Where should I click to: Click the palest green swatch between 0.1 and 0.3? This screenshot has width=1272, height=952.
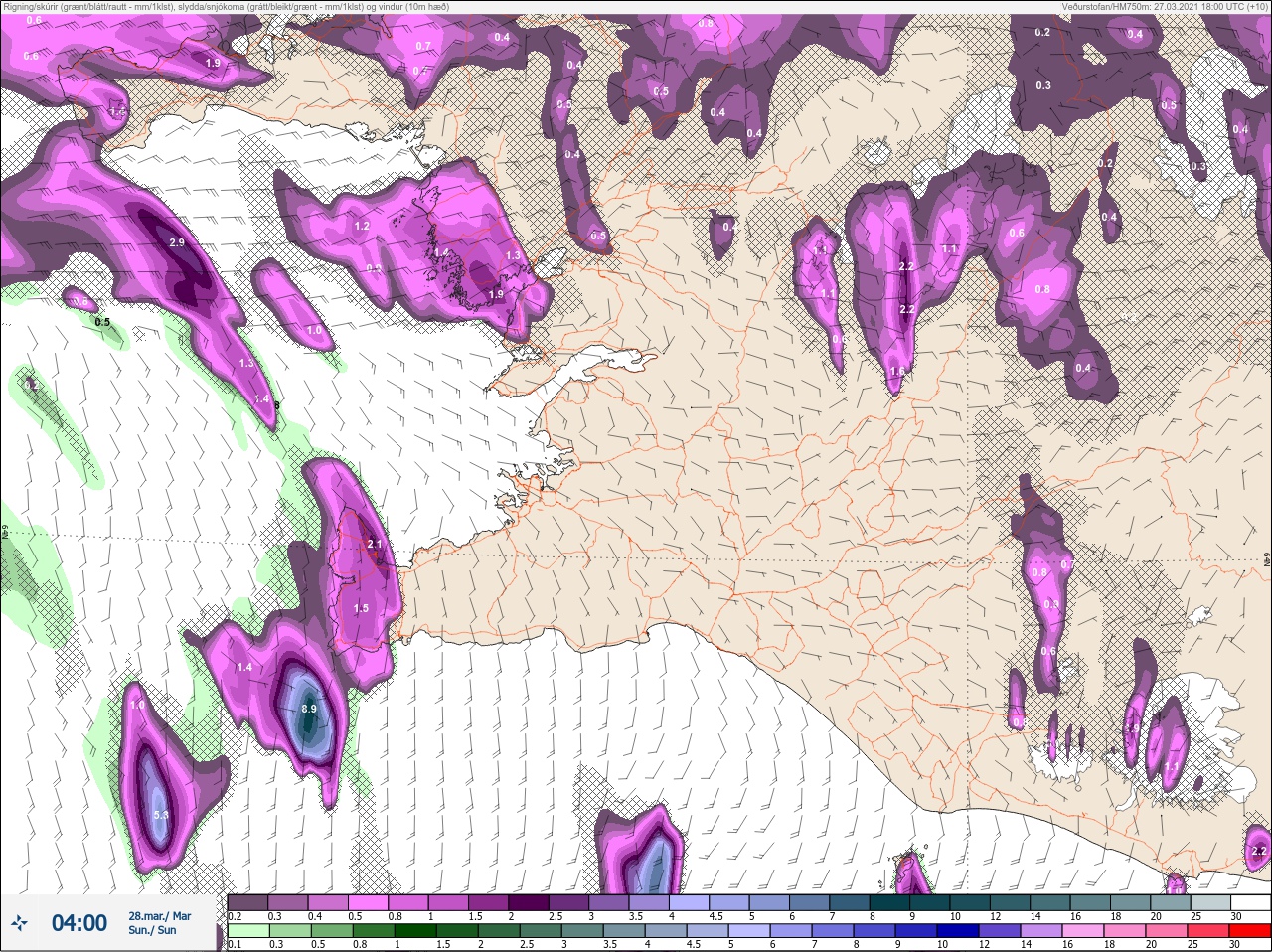pyautogui.click(x=247, y=931)
